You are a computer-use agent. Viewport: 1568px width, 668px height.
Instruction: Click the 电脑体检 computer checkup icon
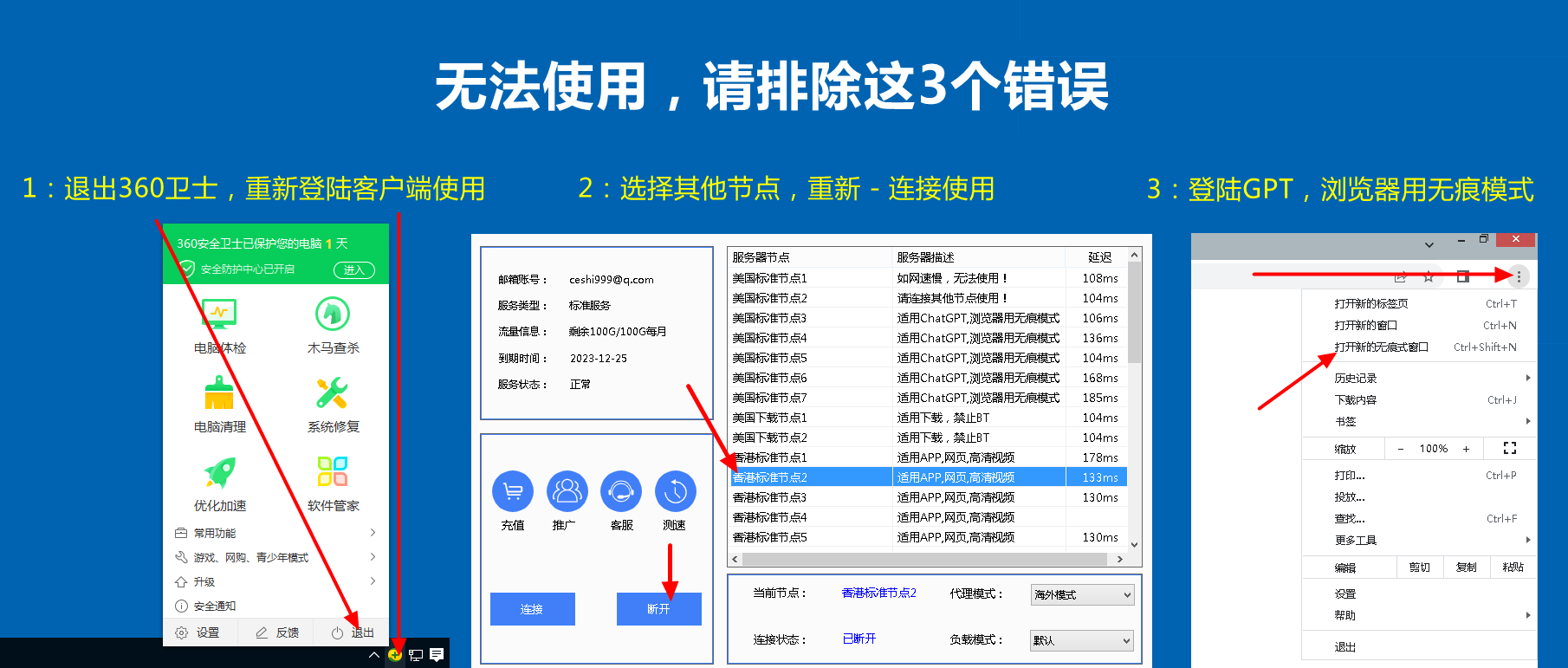[219, 314]
